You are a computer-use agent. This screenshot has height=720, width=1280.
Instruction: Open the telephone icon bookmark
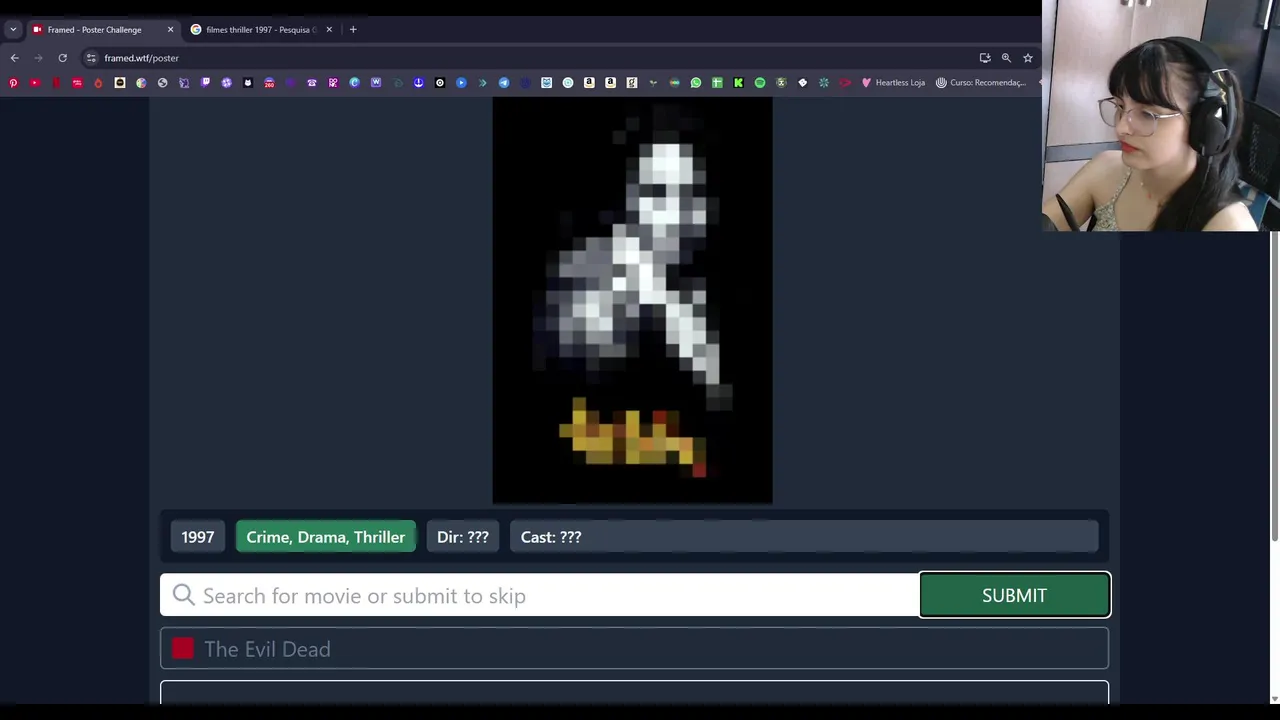(312, 83)
